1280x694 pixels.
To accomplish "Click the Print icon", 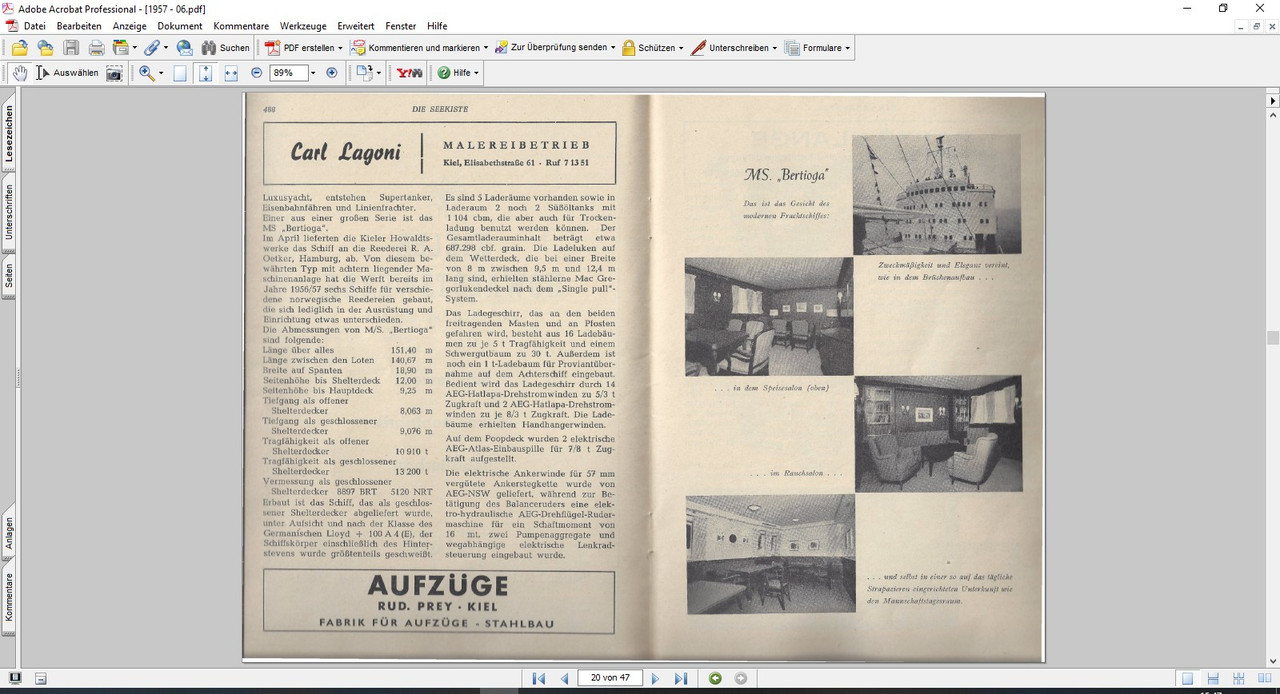I will point(96,47).
